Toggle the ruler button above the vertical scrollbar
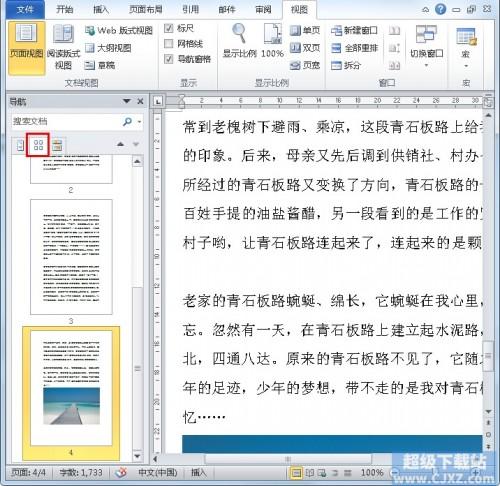The height and width of the screenshot is (486, 500). [488, 103]
